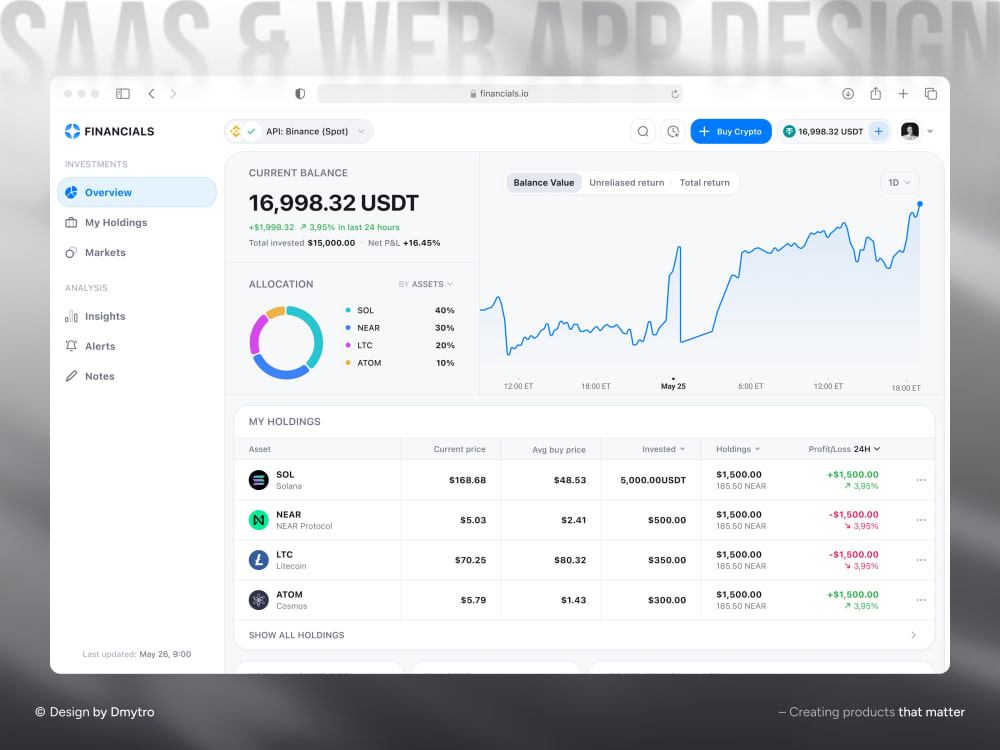Open more options for LTC row
This screenshot has width=1000, height=750.
pyautogui.click(x=921, y=560)
